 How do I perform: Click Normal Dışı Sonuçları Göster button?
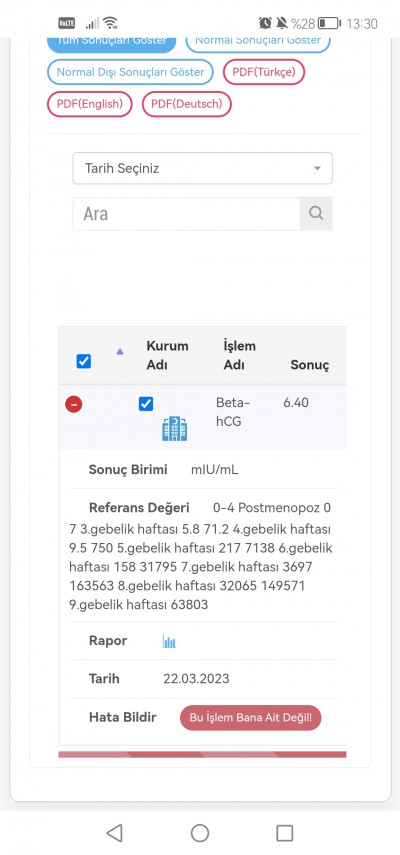130,72
